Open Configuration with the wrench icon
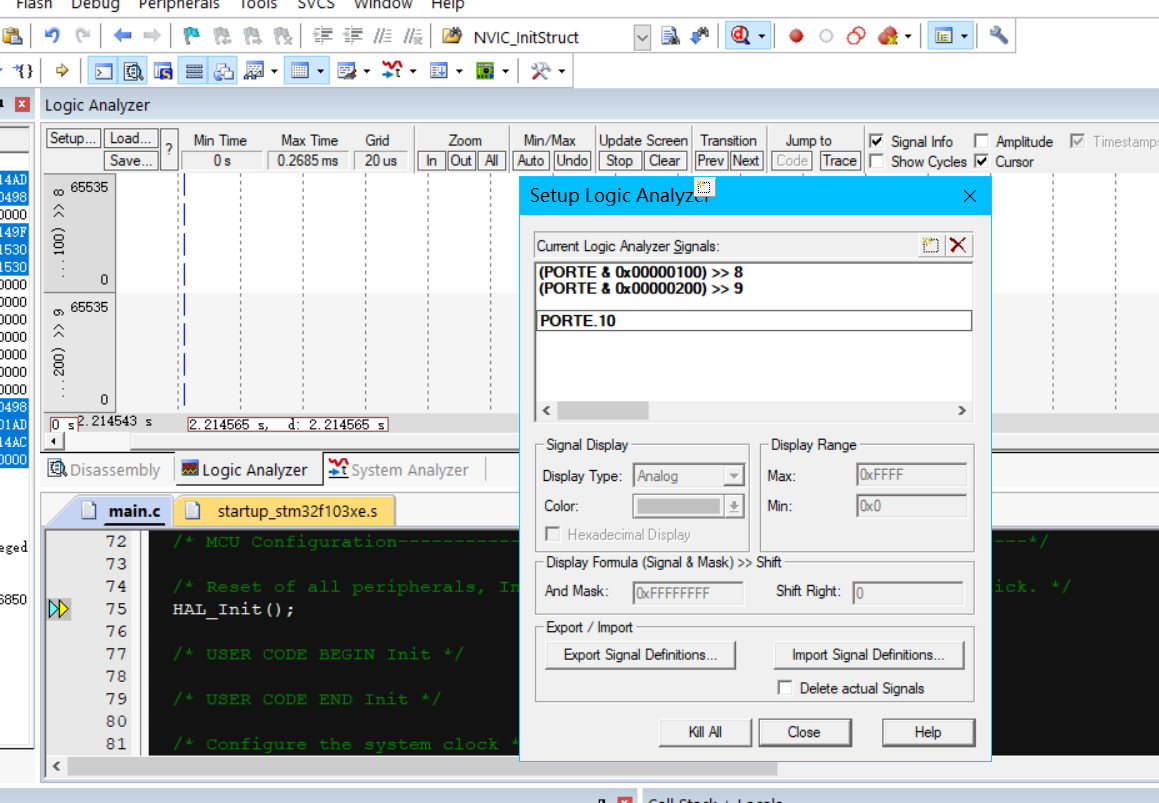 (999, 35)
